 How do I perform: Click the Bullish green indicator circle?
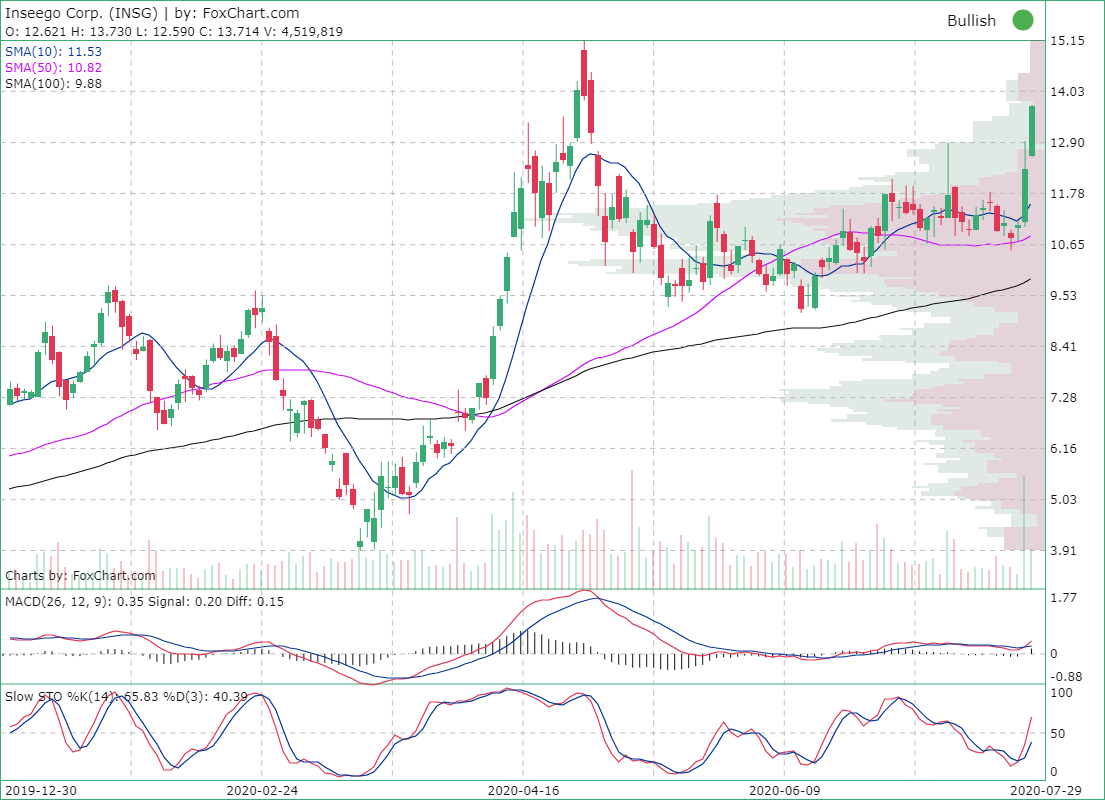pos(1022,20)
